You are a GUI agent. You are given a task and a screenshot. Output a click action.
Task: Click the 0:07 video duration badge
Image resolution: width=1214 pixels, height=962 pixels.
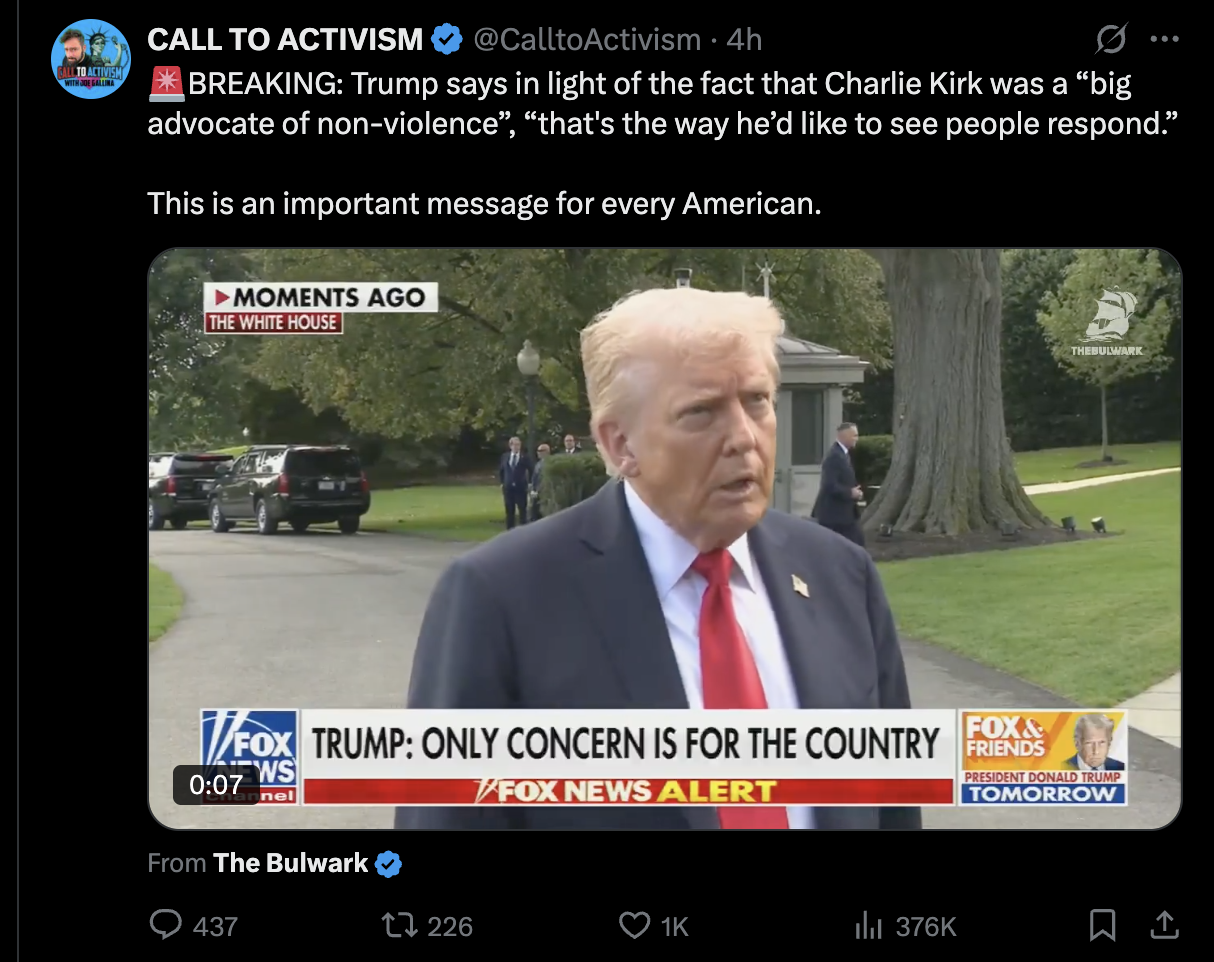(x=216, y=785)
